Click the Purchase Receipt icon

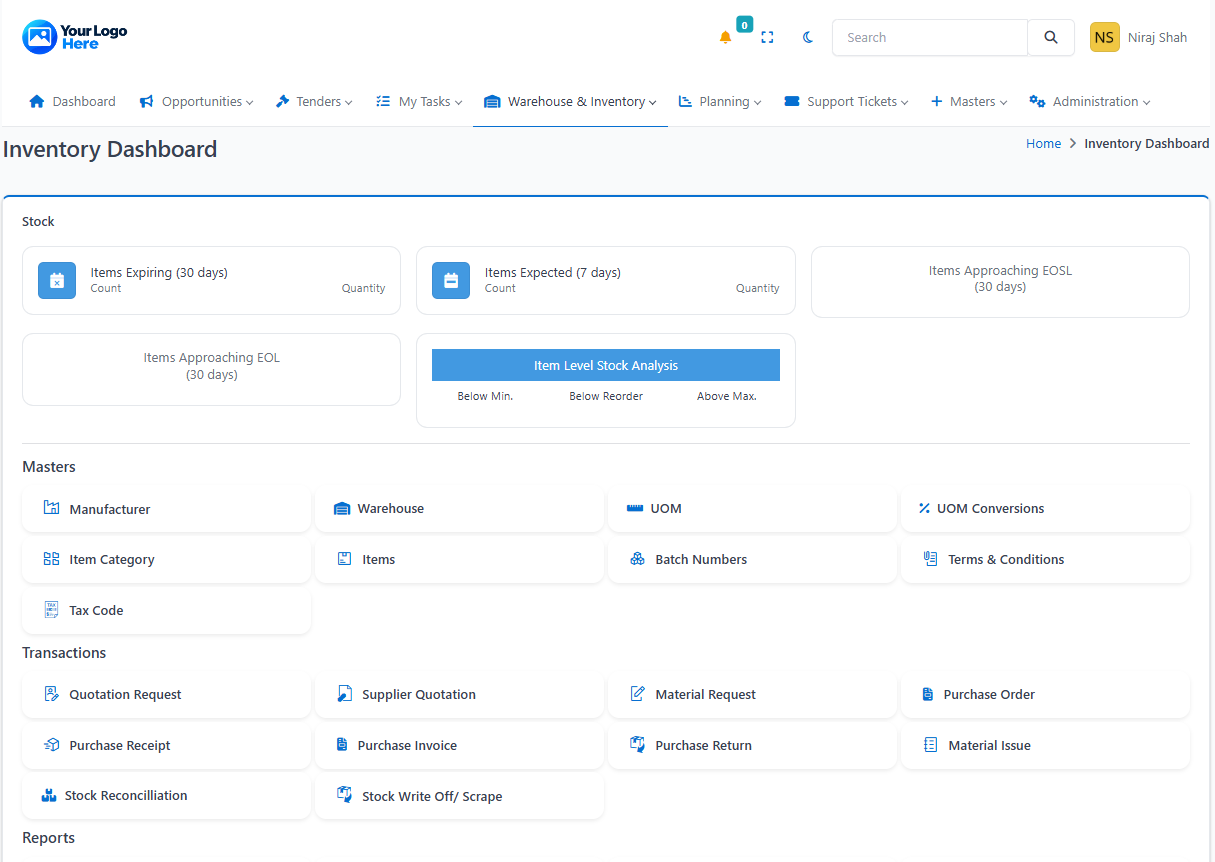tap(52, 745)
